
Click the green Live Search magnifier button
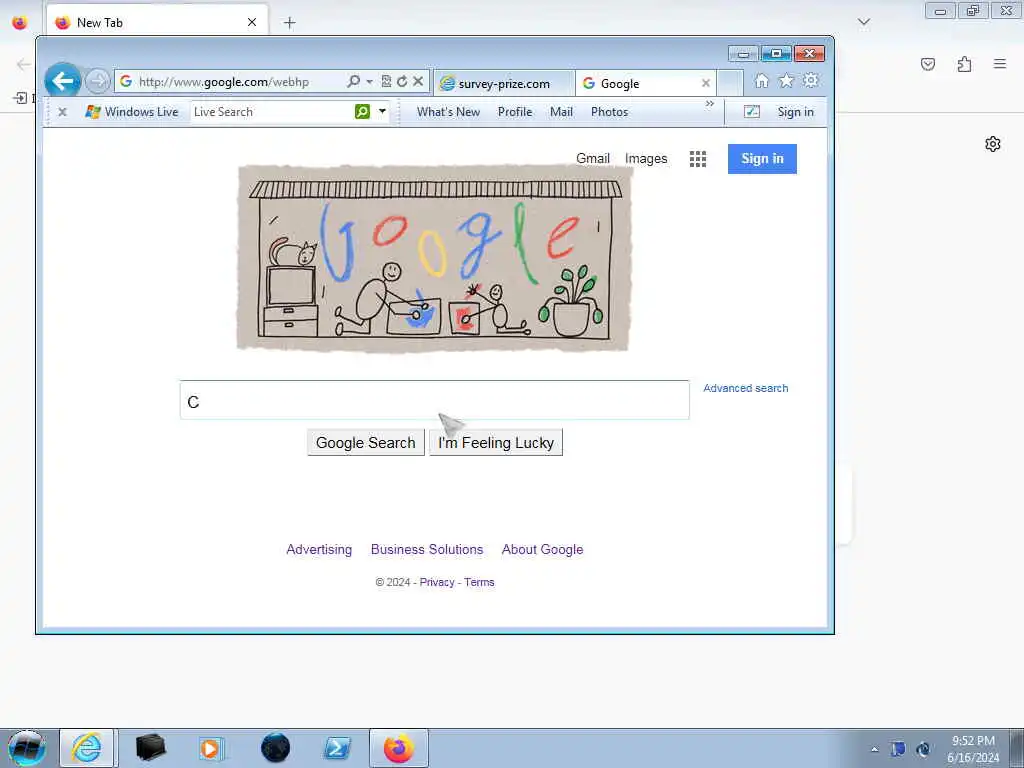click(x=362, y=112)
